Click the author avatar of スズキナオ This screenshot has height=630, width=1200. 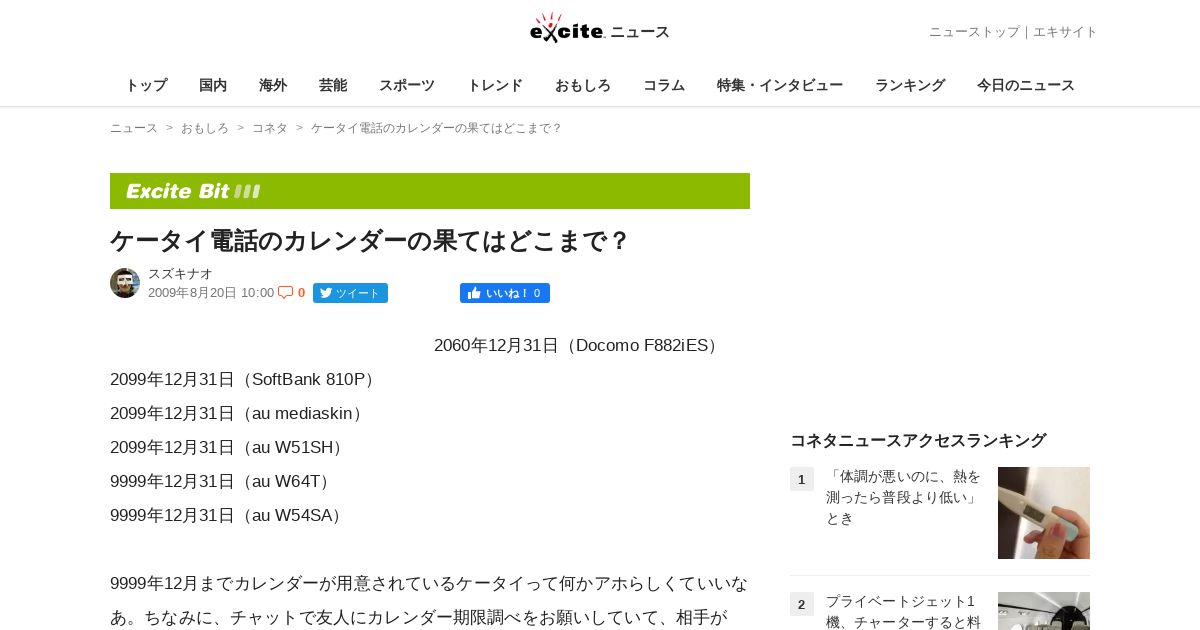click(x=125, y=283)
